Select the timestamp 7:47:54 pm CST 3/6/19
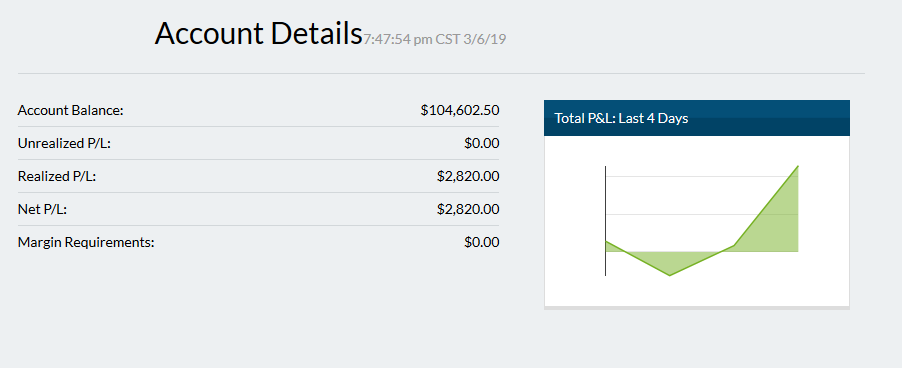The height and width of the screenshot is (368, 902). 434,40
